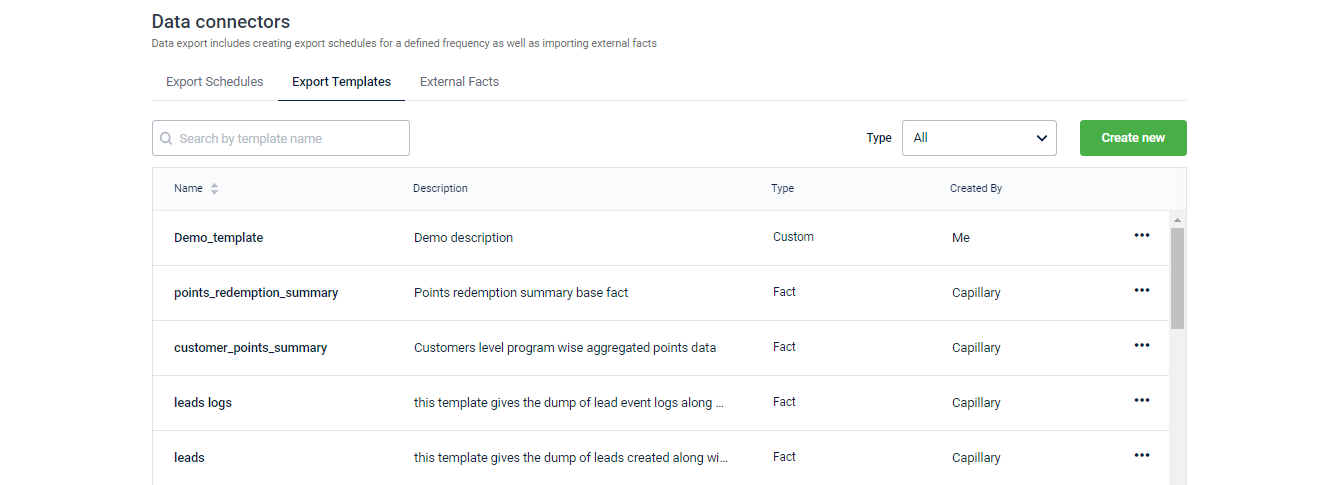Open the three-dot menu for points_redemption_summary
The height and width of the screenshot is (485, 1343).
[x=1141, y=291]
